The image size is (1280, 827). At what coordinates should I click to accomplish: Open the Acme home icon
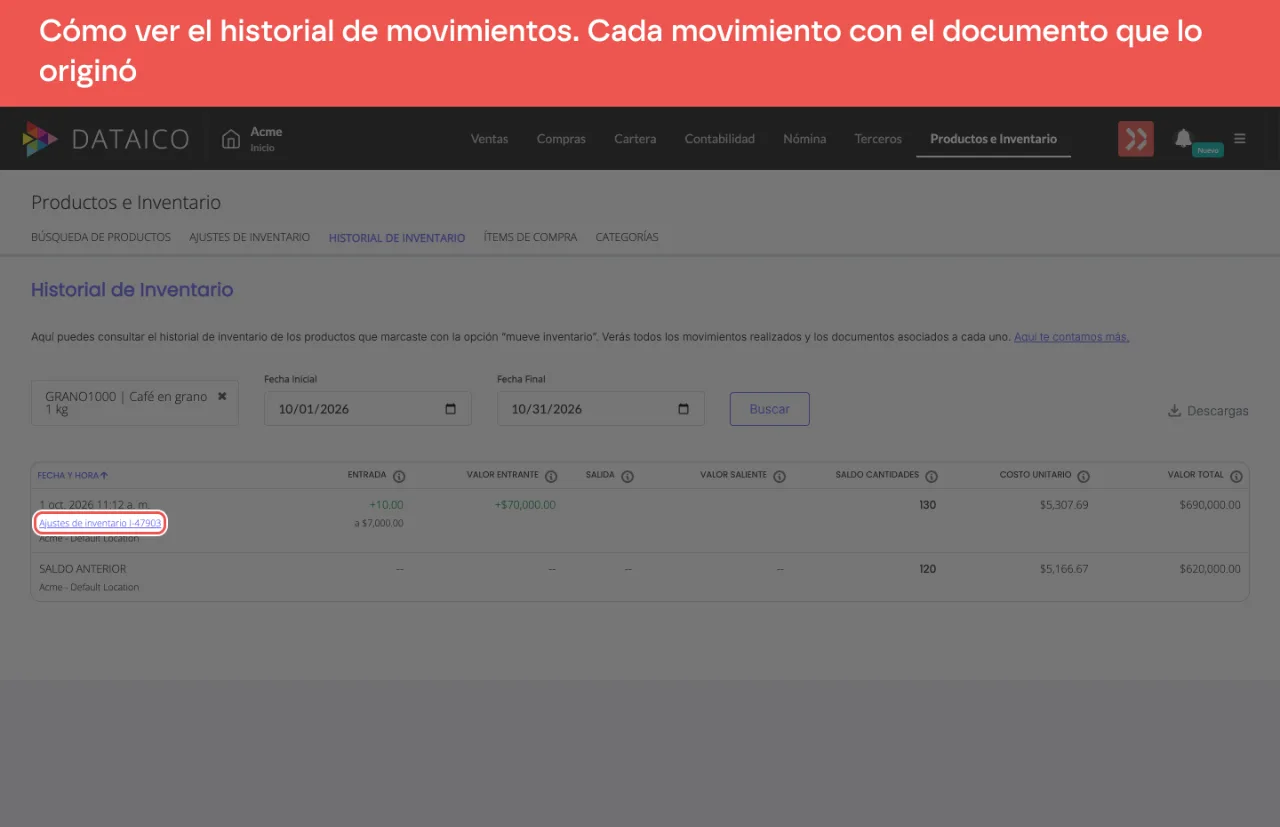click(x=231, y=139)
